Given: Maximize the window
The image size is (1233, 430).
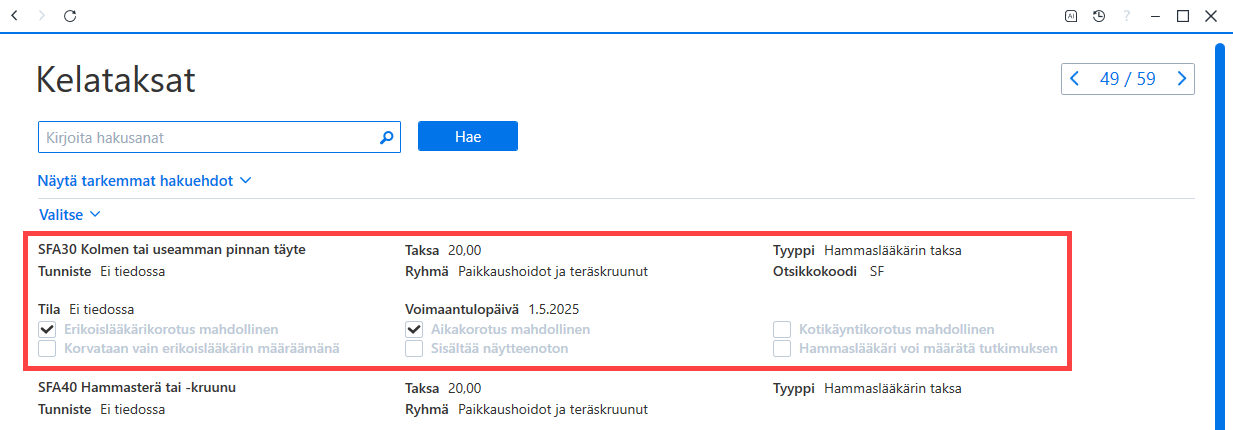Looking at the screenshot, I should 1183,16.
